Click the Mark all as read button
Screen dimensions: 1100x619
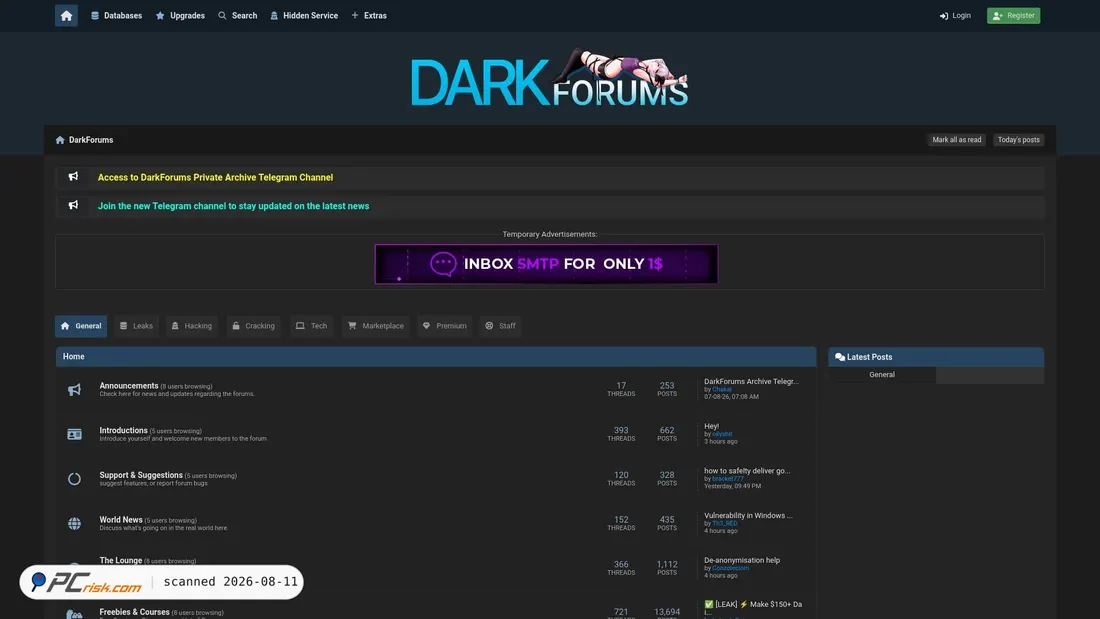[x=956, y=140]
